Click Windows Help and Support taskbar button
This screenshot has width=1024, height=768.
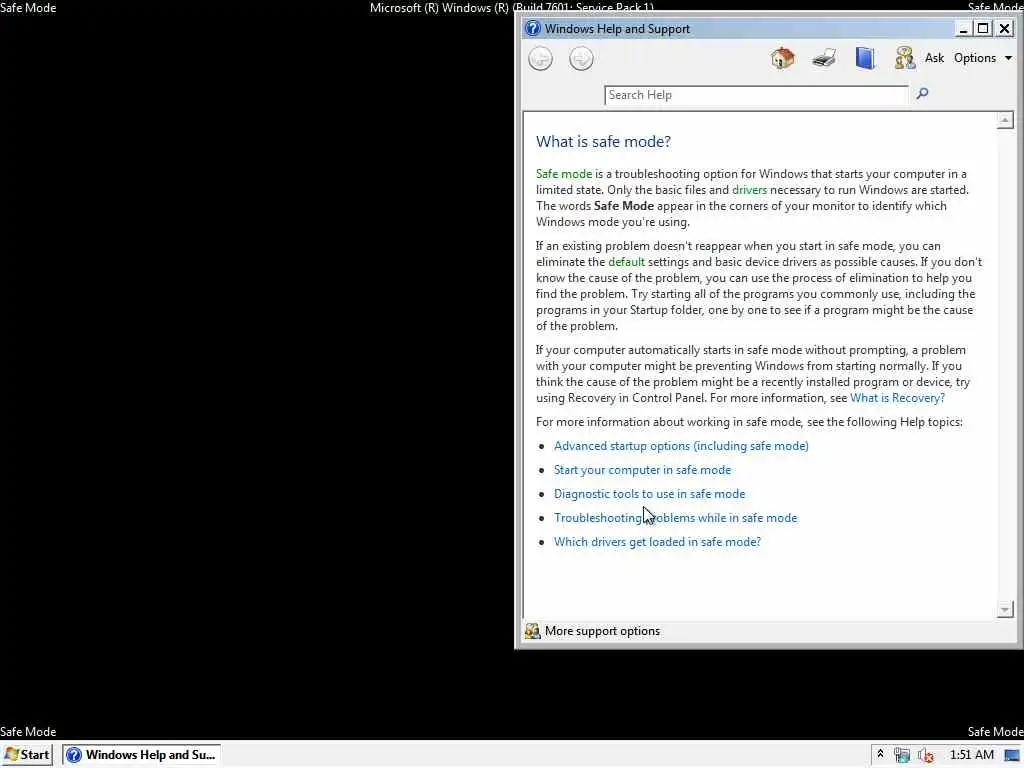pos(142,755)
